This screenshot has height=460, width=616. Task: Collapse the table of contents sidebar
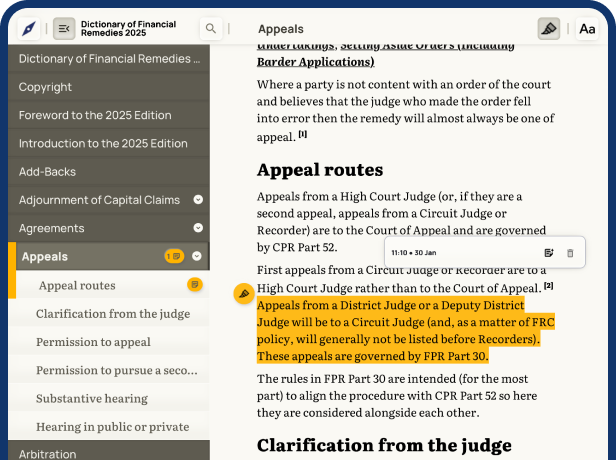64,29
